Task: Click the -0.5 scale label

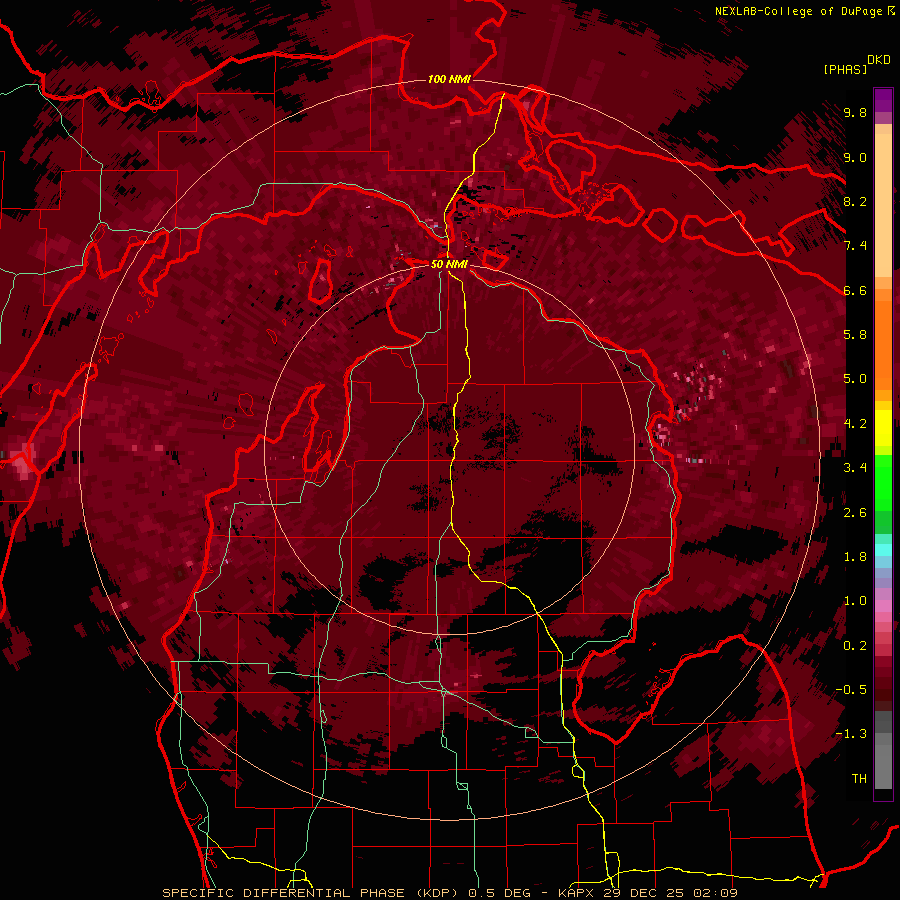Action: click(x=851, y=690)
